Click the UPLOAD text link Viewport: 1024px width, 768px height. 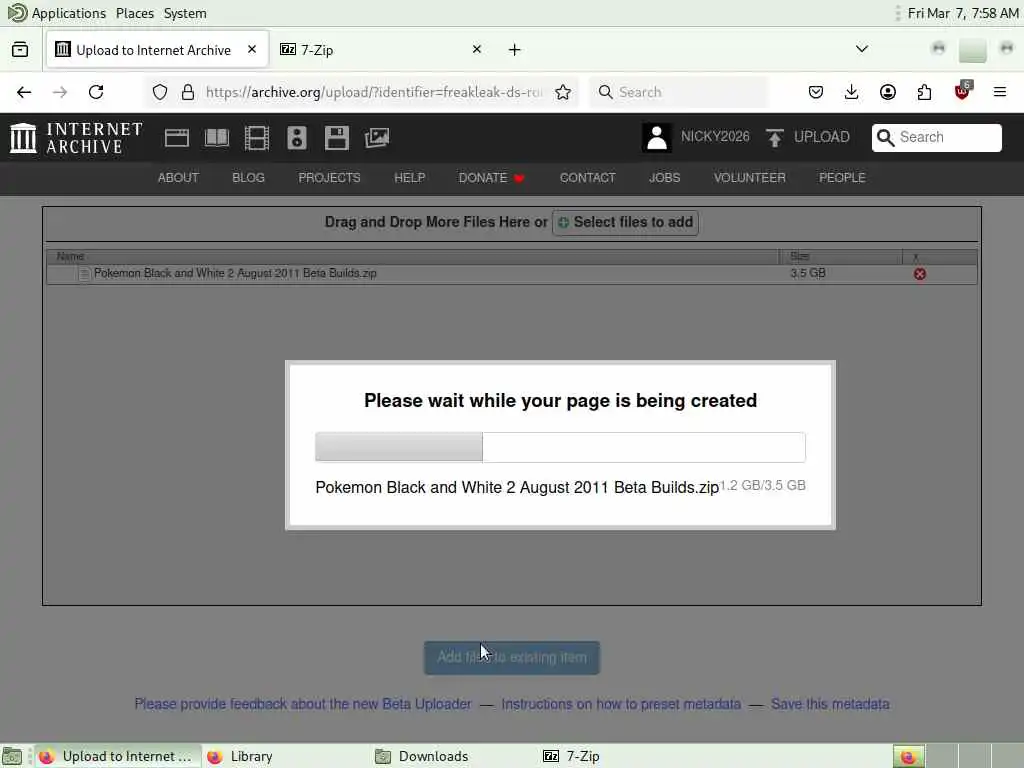[822, 136]
